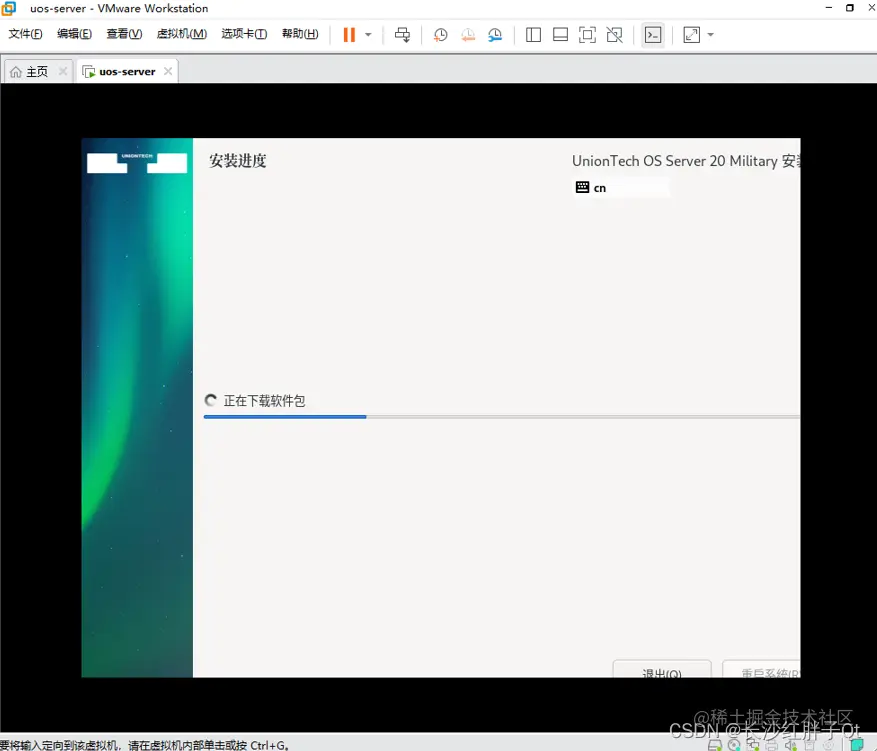The height and width of the screenshot is (751, 877).
Task: Toggle the library sidebar visibility icon
Action: (x=533, y=34)
